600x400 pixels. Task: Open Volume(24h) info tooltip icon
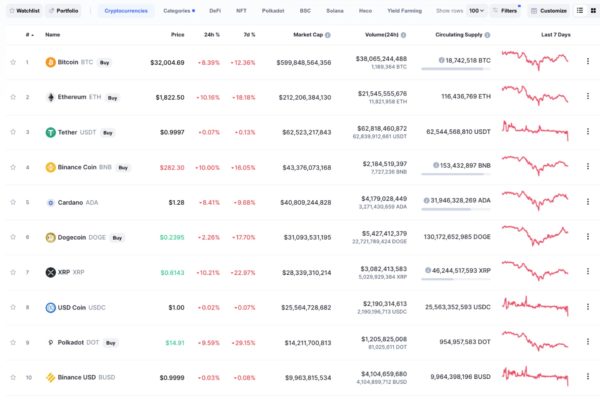403,35
